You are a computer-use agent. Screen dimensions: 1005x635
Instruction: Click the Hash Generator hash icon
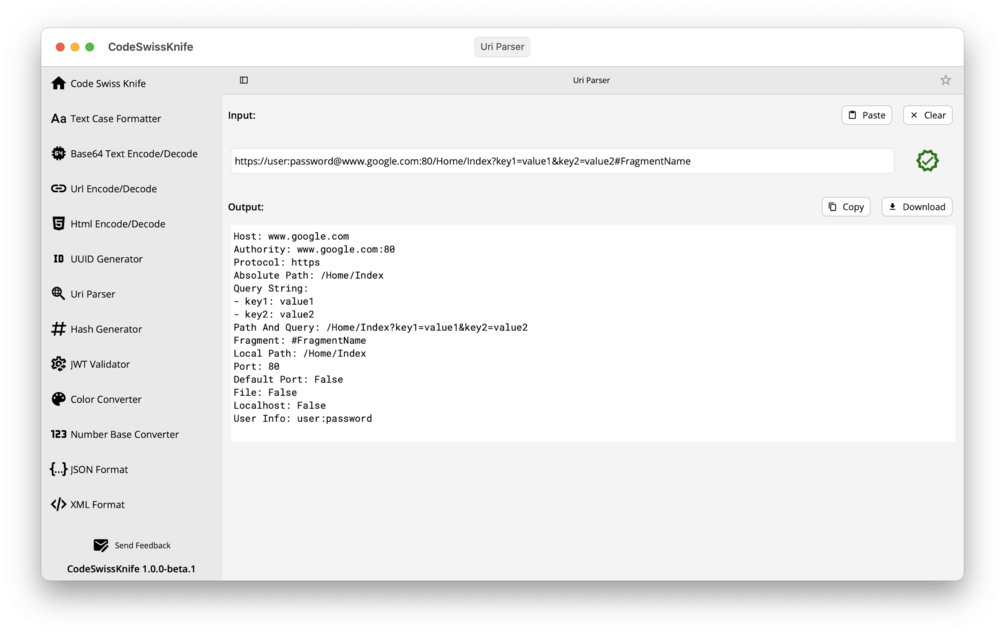(58, 329)
